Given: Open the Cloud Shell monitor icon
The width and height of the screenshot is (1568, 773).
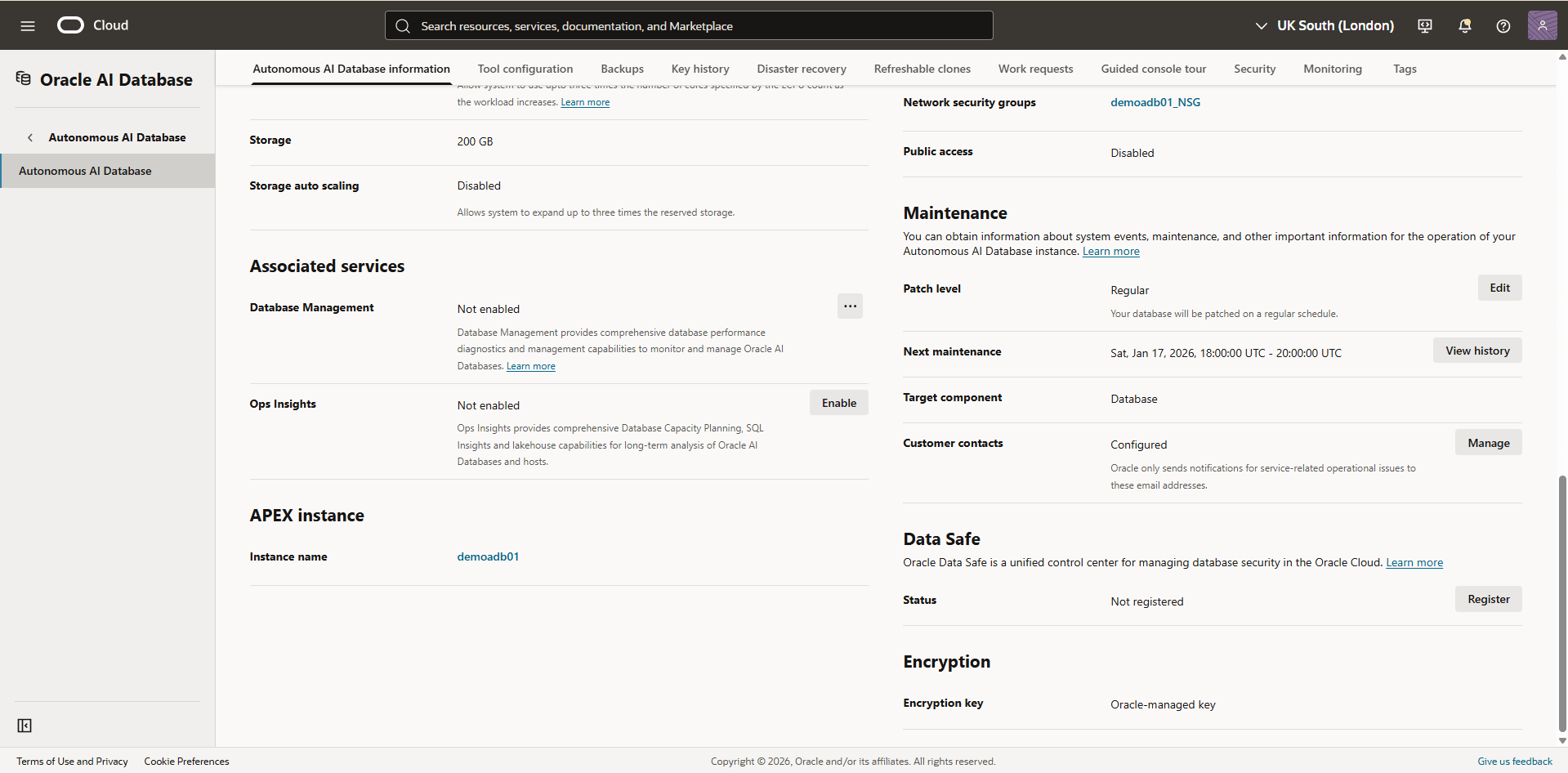Looking at the screenshot, I should coord(1424,25).
